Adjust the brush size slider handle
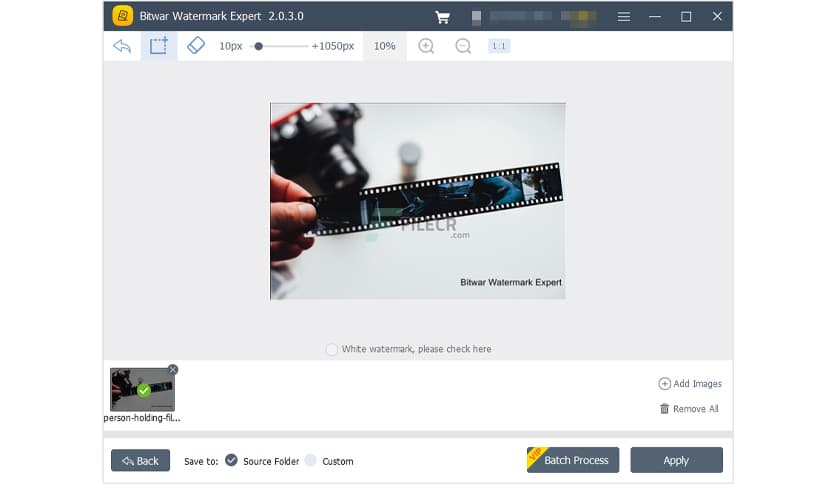Screen dimensions: 836x484 pos(259,46)
